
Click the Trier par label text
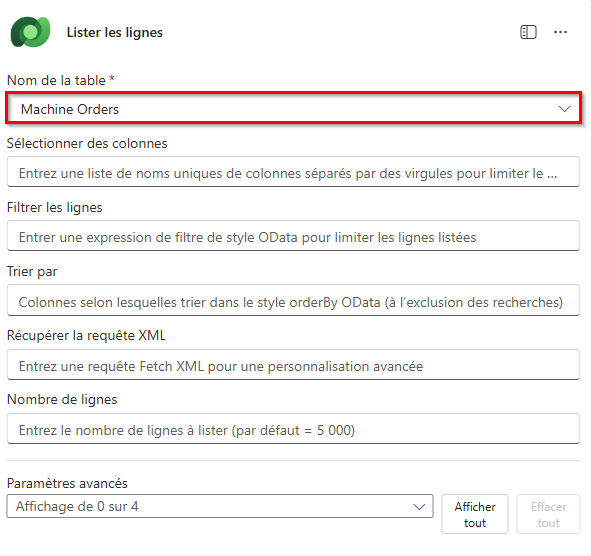coord(32,272)
